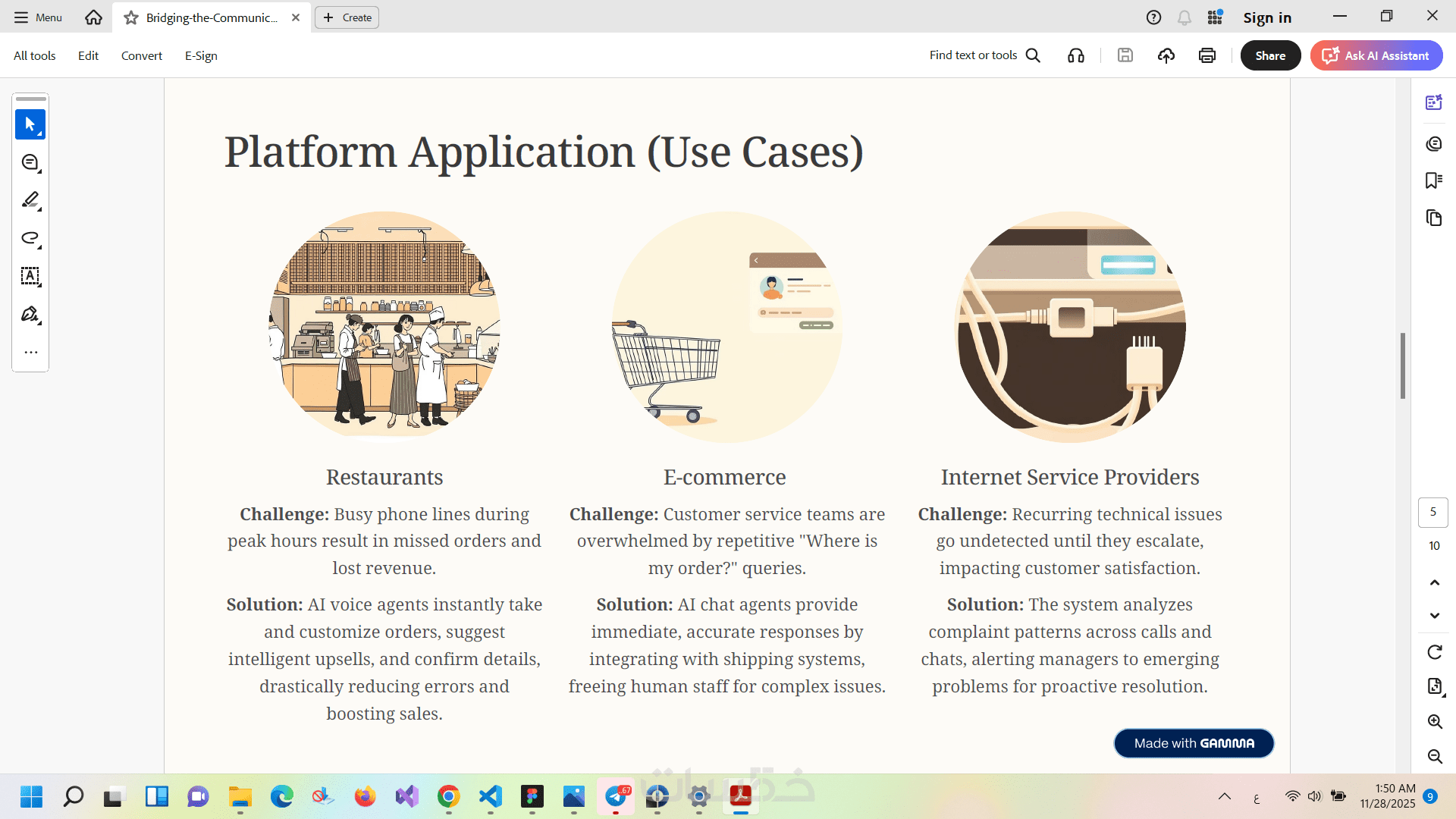Star the Bridging-the-Communic document tab
This screenshot has height=819, width=1456.
131,17
